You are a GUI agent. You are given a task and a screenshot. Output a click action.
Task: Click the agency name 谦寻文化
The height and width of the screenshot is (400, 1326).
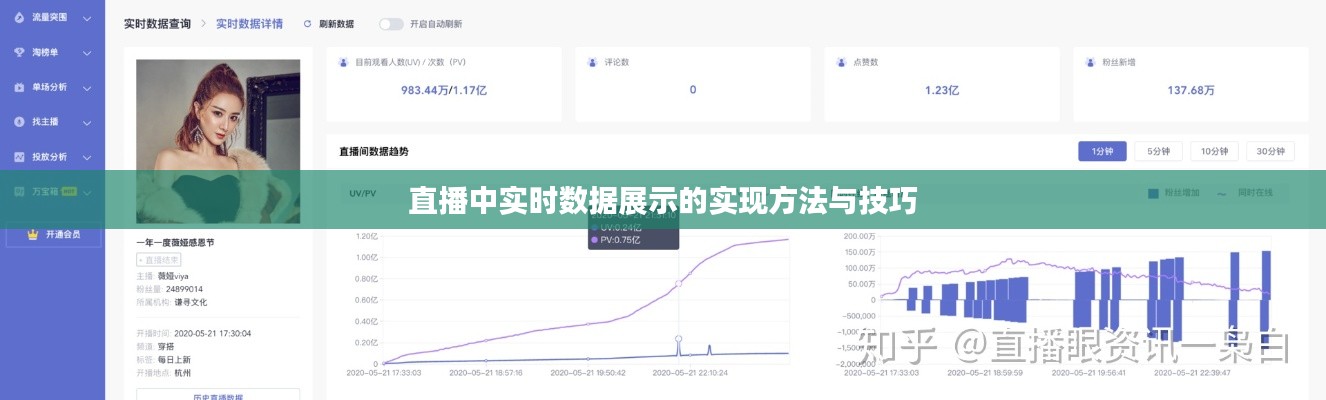point(191,301)
